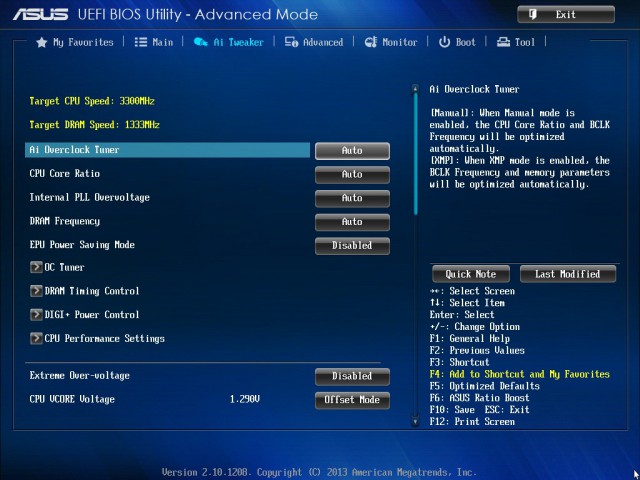
Task: Select the CPU Core Ratio label
Action: pos(64,173)
